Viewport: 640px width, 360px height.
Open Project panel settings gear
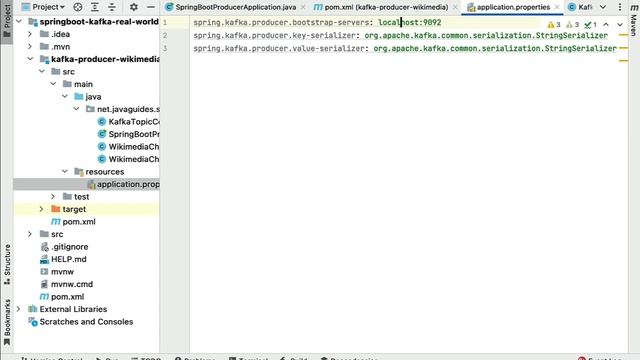133,7
